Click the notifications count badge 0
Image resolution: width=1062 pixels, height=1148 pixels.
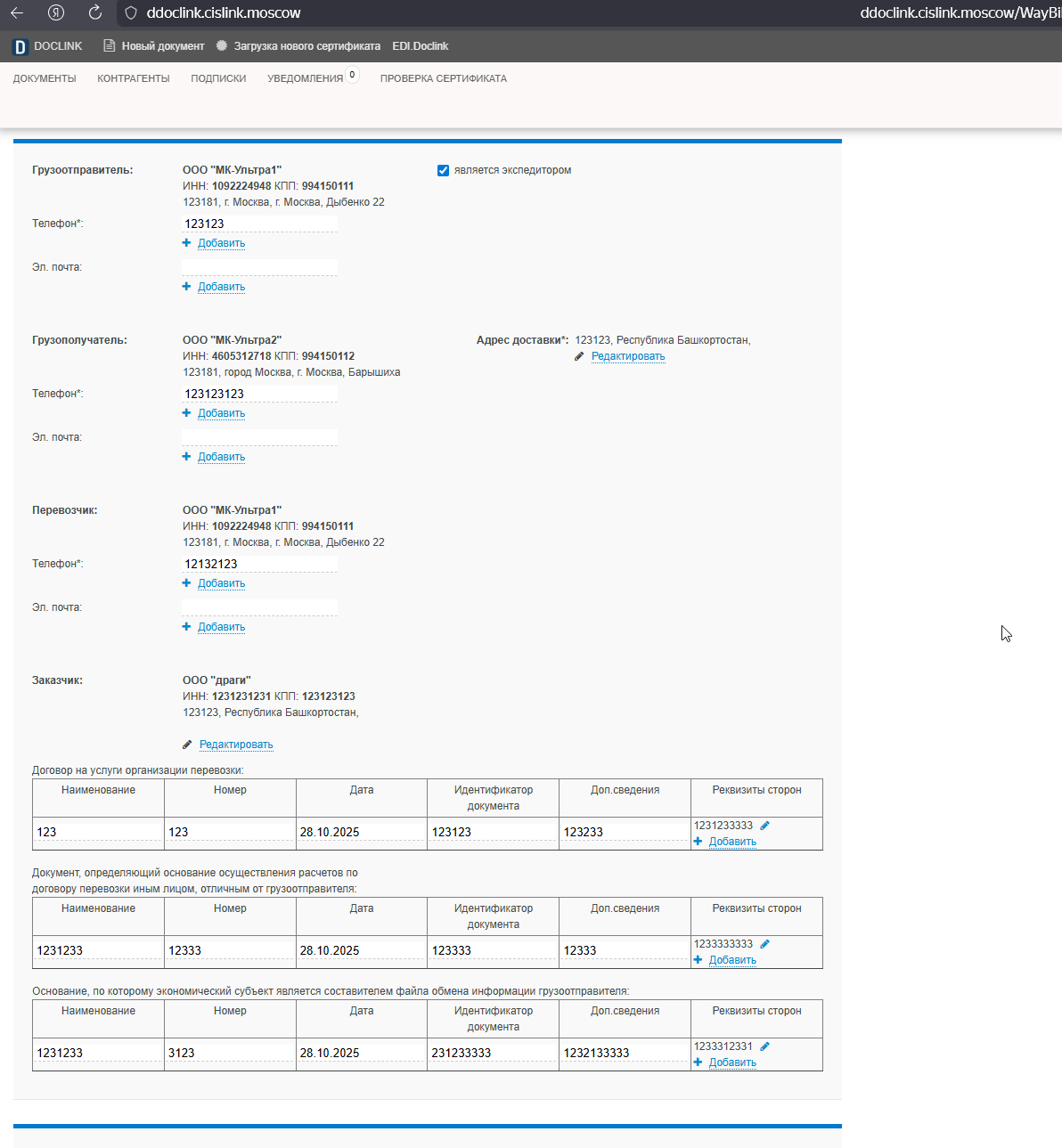coord(353,75)
